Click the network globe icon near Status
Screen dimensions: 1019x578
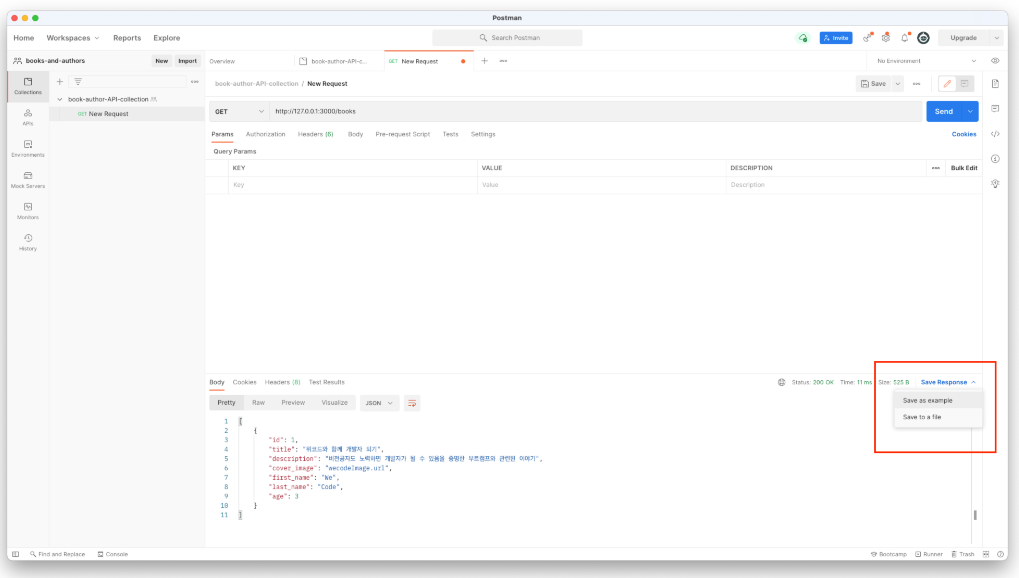click(781, 382)
